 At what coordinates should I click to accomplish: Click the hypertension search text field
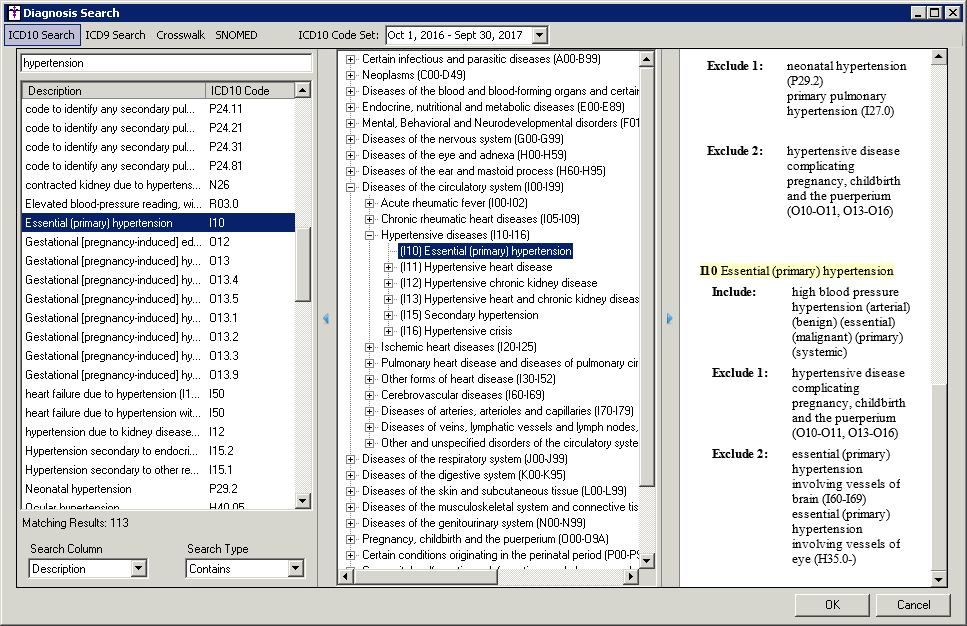pos(166,63)
